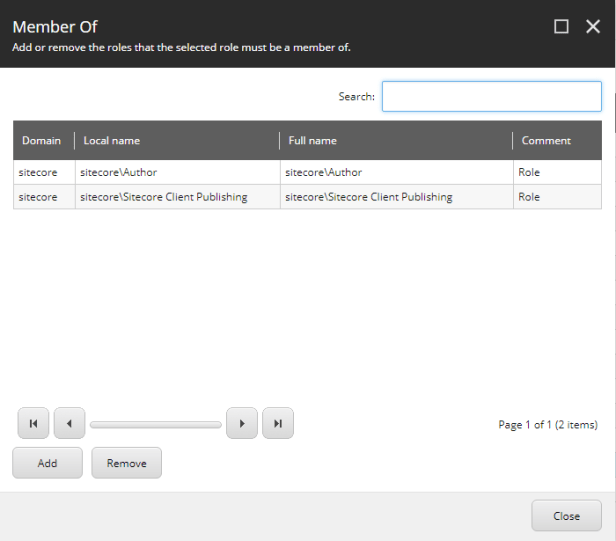Click Sitecore Client Publishing full name cell

point(368,197)
